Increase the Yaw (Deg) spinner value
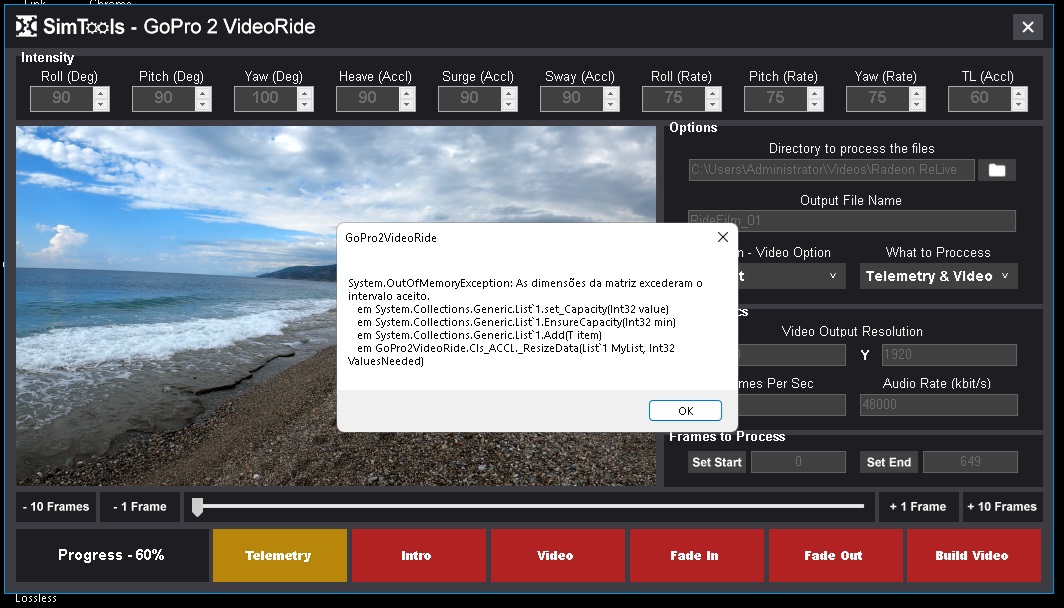 click(305, 93)
